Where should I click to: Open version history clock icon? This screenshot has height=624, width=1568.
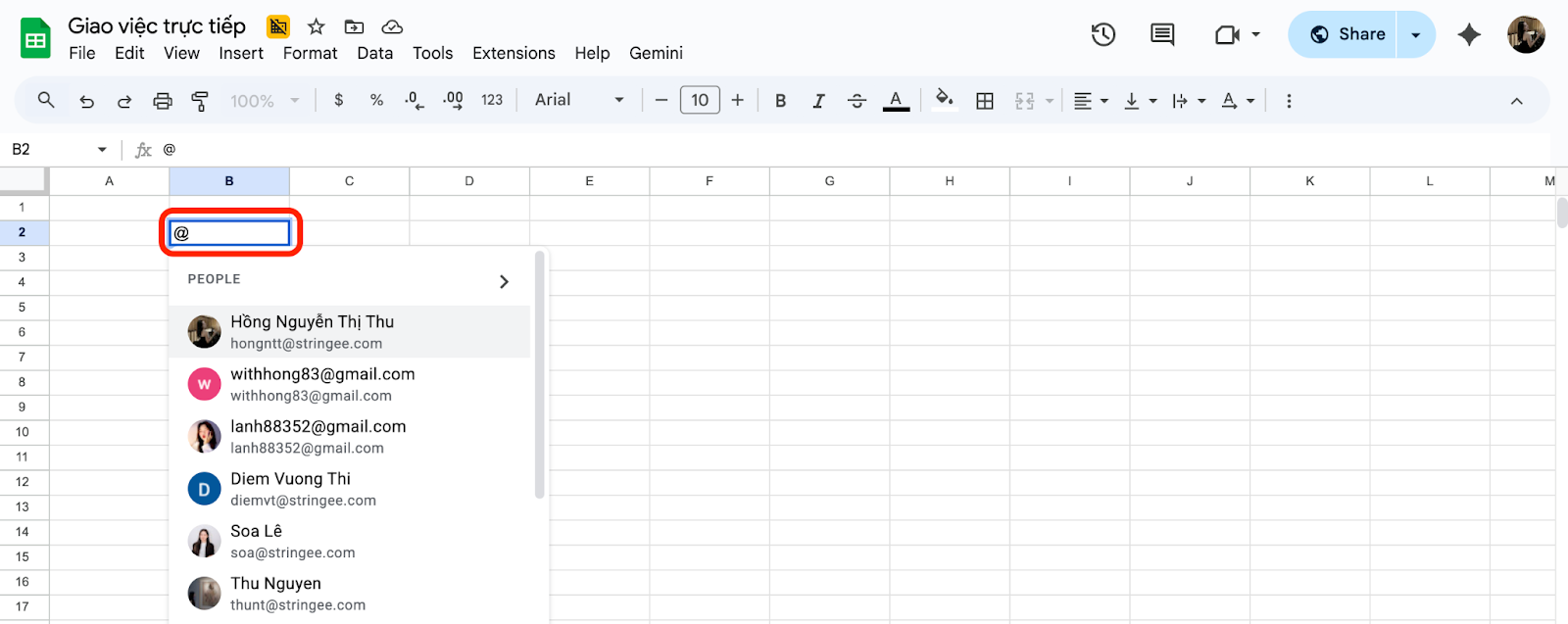point(1103,35)
